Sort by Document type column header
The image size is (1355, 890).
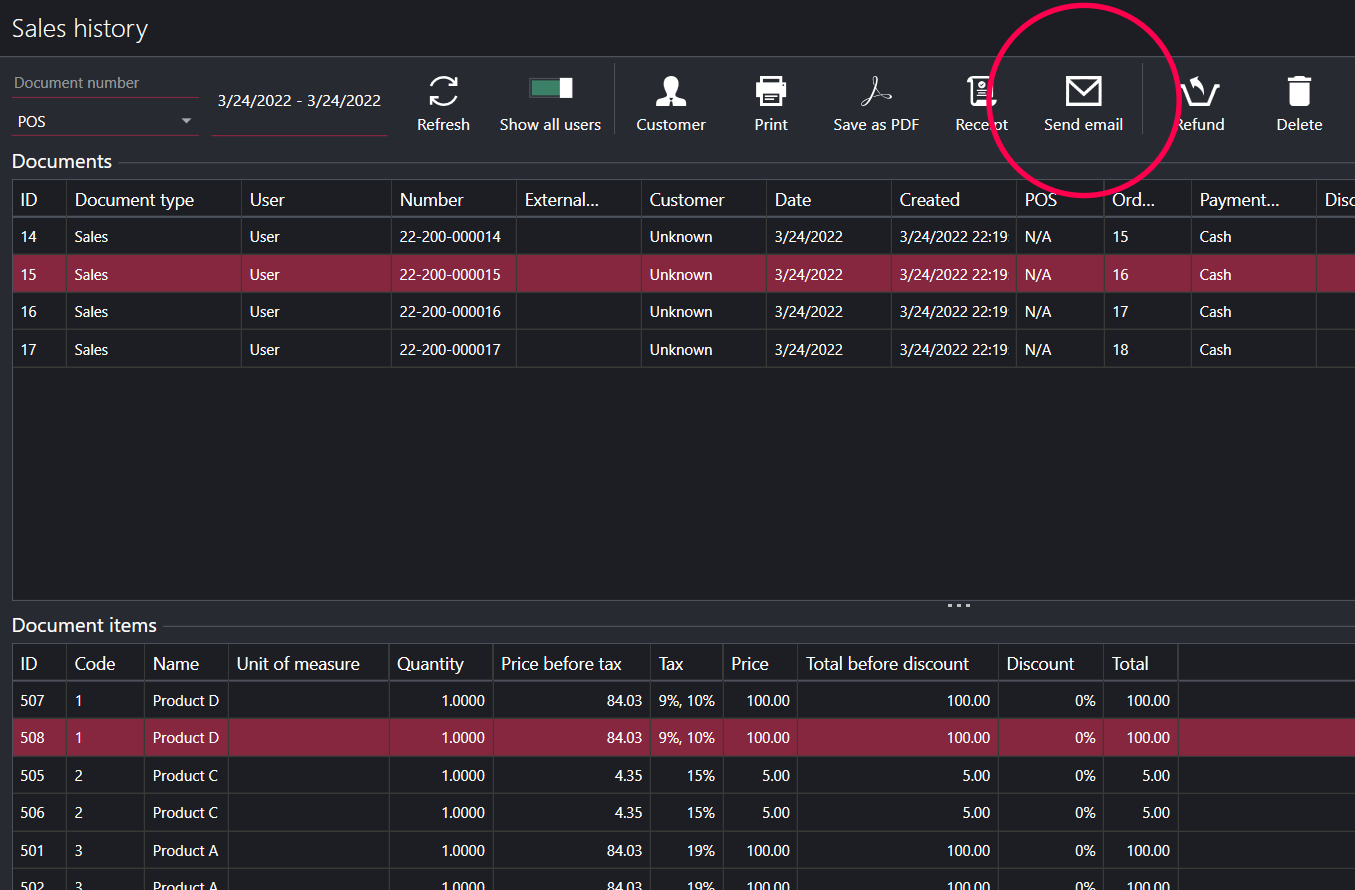135,200
